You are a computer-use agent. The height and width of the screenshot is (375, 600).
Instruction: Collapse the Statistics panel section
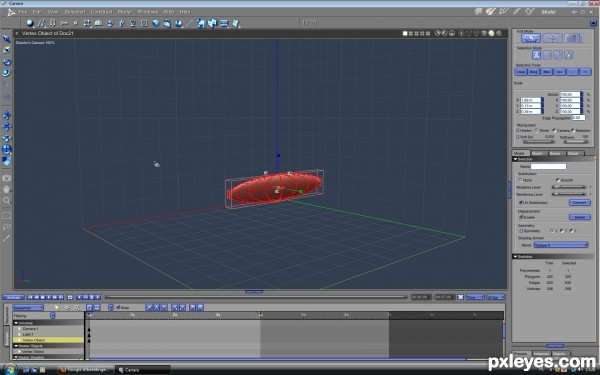pos(515,256)
